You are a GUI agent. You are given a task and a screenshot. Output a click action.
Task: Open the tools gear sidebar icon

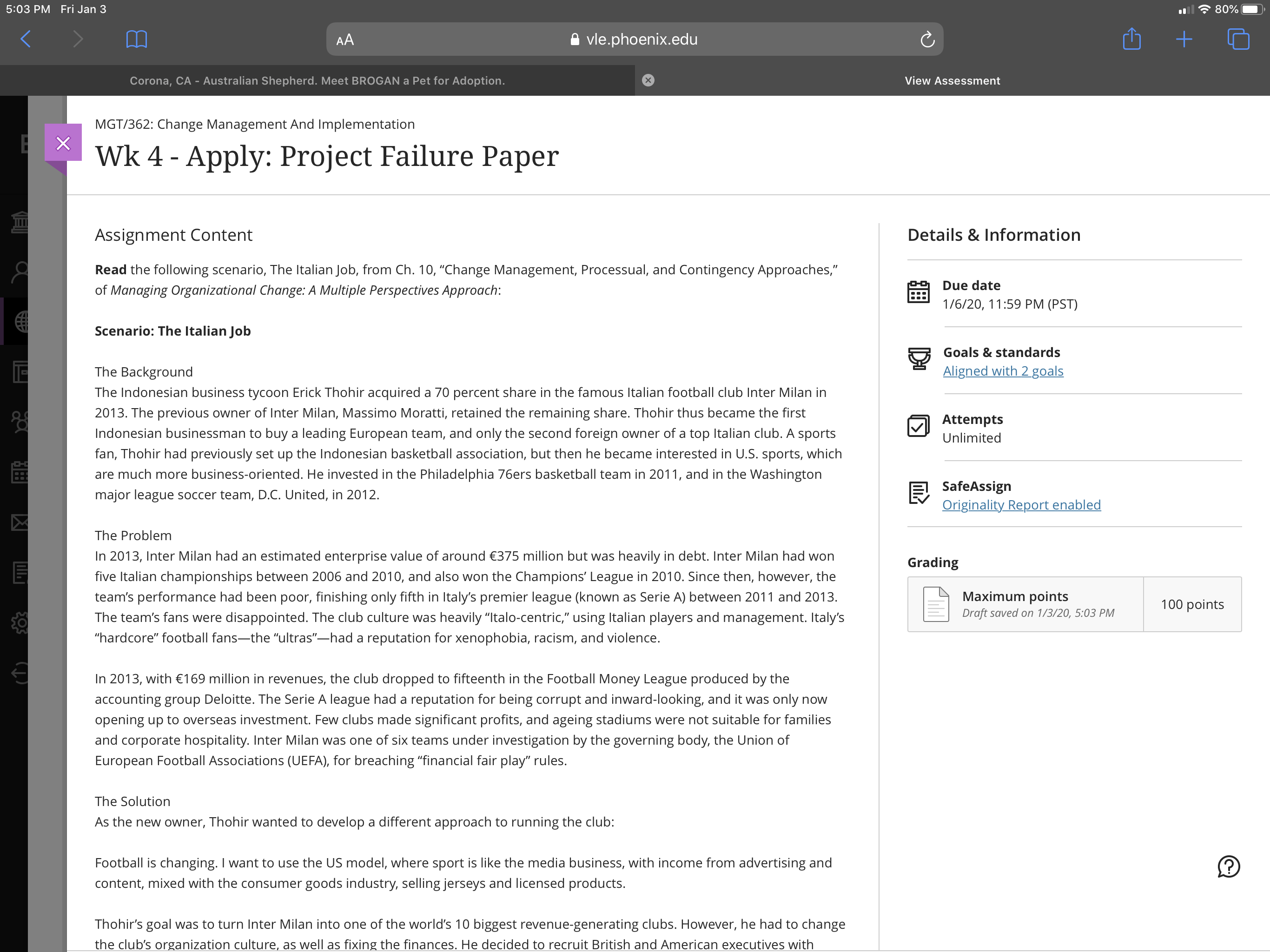point(20,622)
